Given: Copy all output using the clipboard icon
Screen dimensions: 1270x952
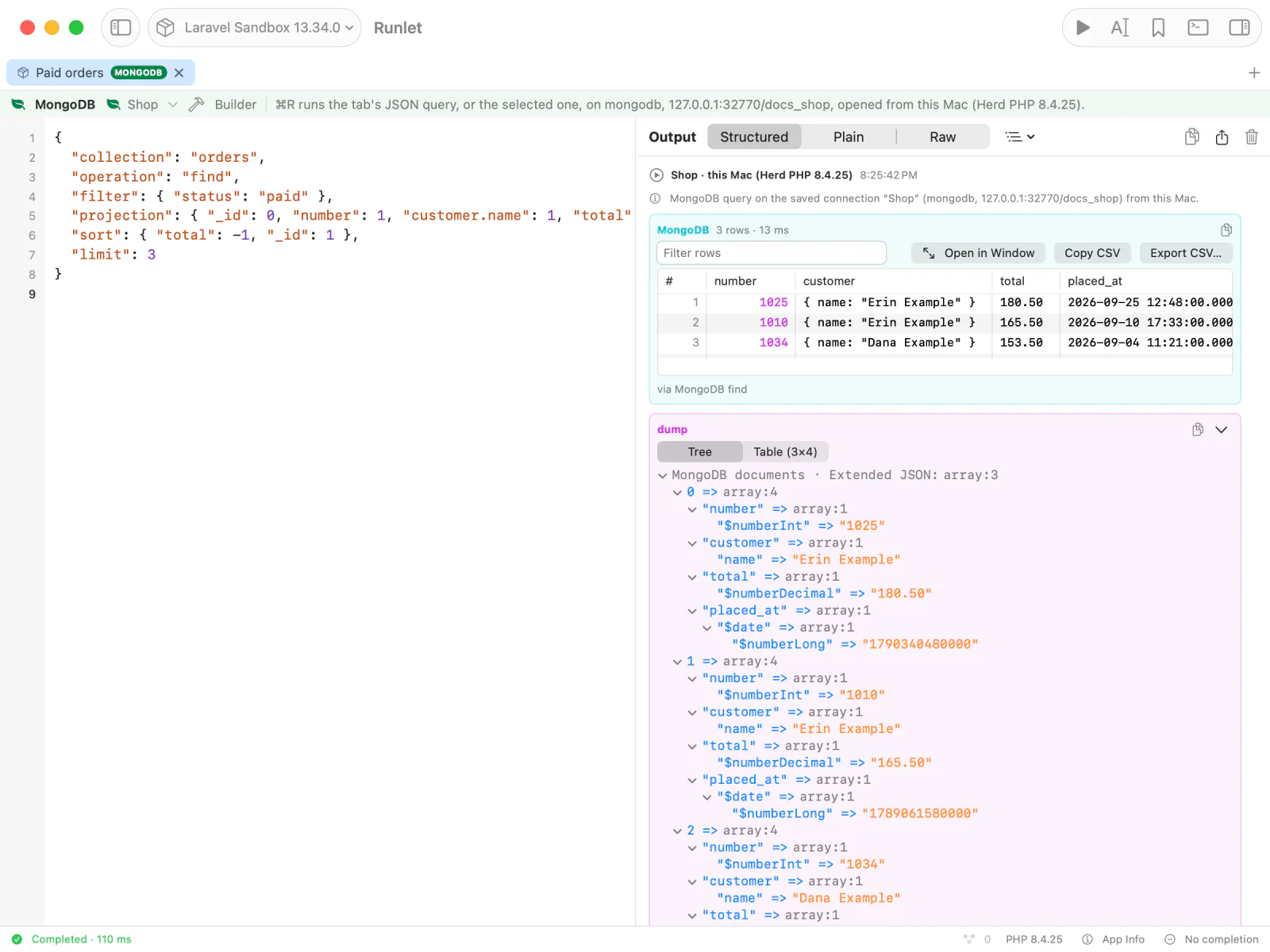Looking at the screenshot, I should [1192, 136].
